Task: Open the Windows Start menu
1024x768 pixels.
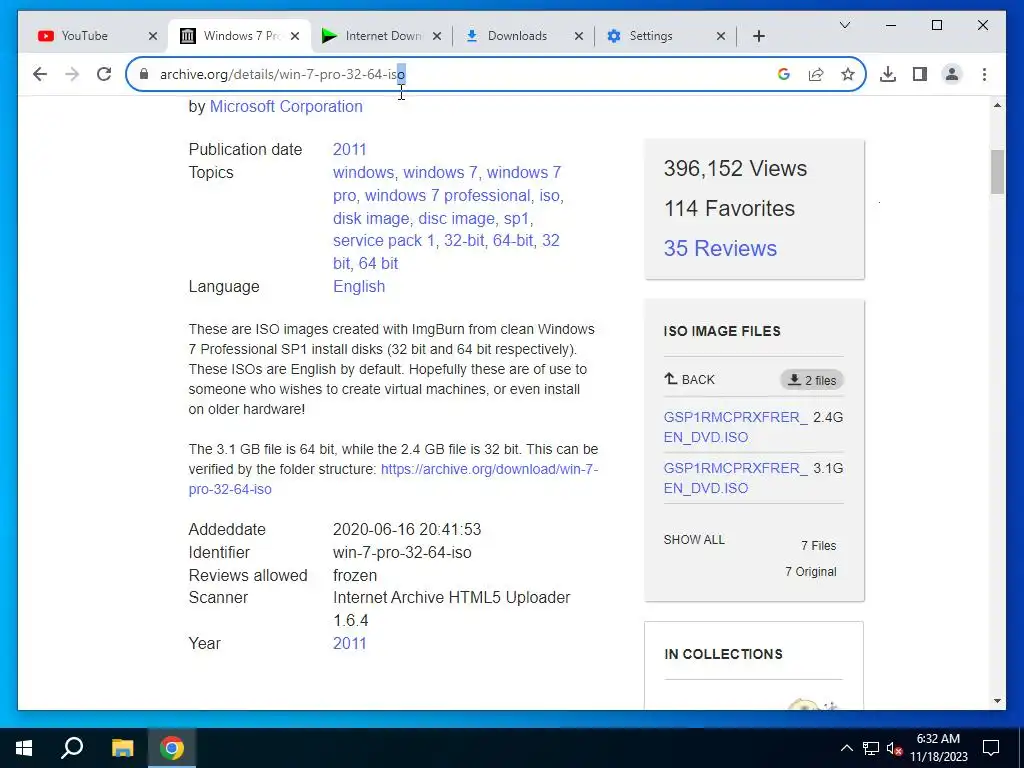Action: coord(24,748)
